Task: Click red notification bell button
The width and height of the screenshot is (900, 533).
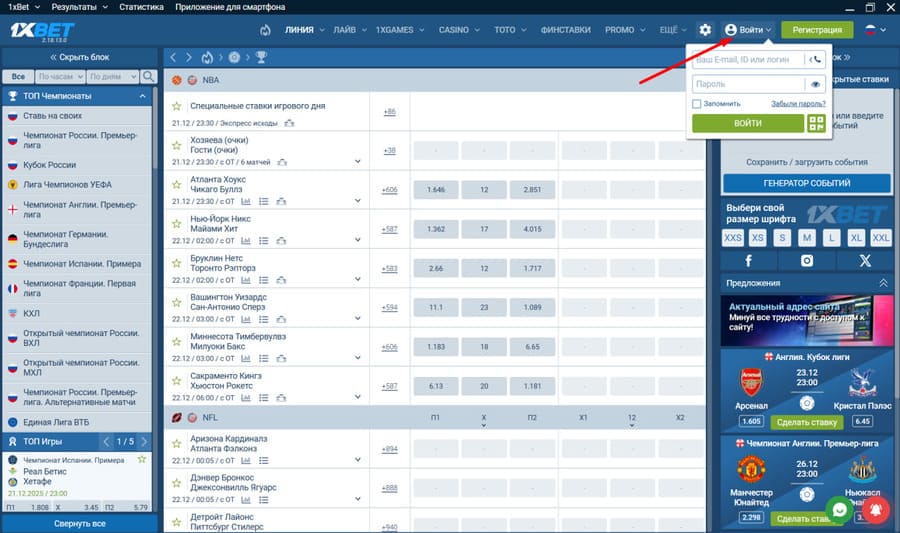Action: [876, 509]
